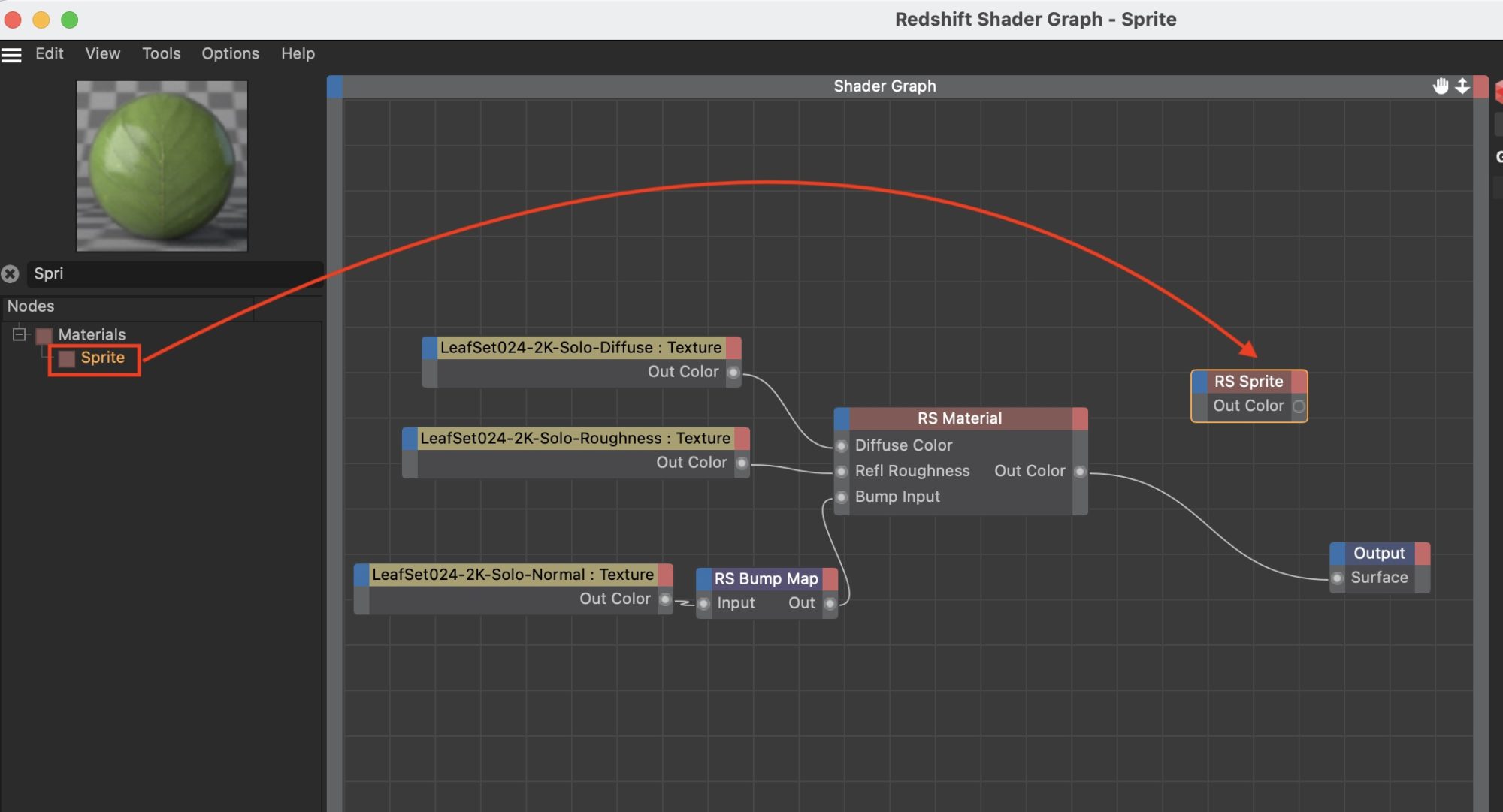
Task: Select the LeafSet024-2K-Solo-Normal texture node title
Action: (x=513, y=575)
